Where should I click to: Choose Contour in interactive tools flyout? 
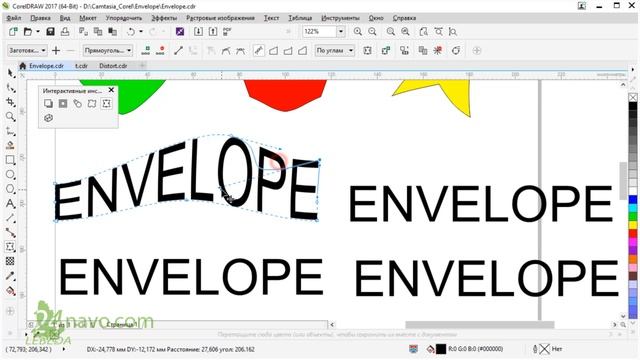click(63, 104)
